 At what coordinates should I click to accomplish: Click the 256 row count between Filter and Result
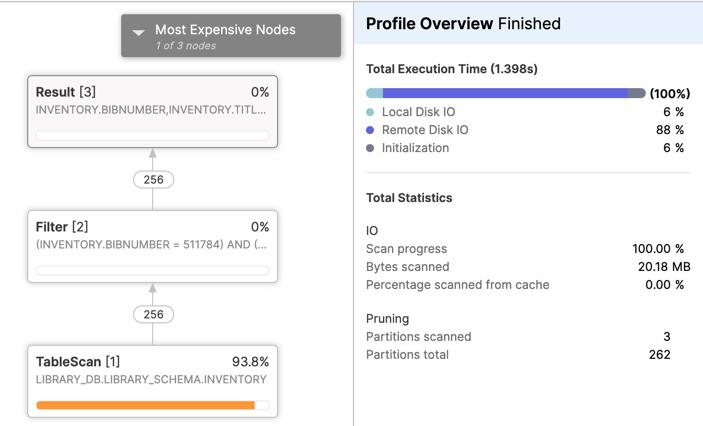pos(153,180)
